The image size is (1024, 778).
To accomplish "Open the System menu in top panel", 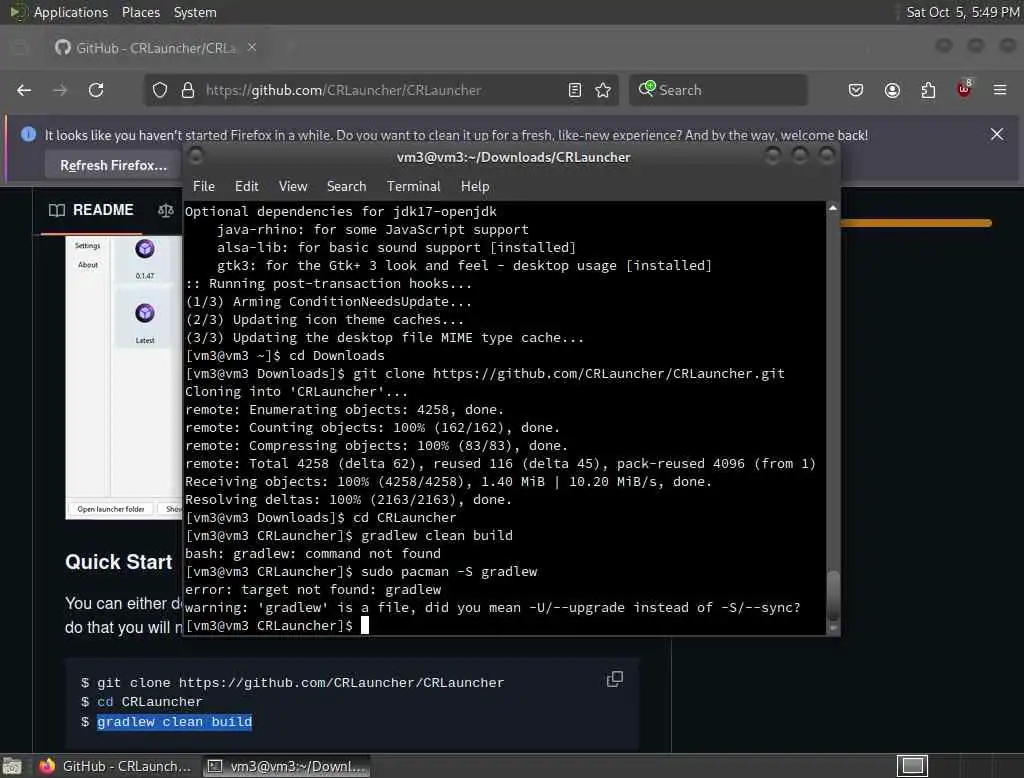I will pyautogui.click(x=195, y=12).
